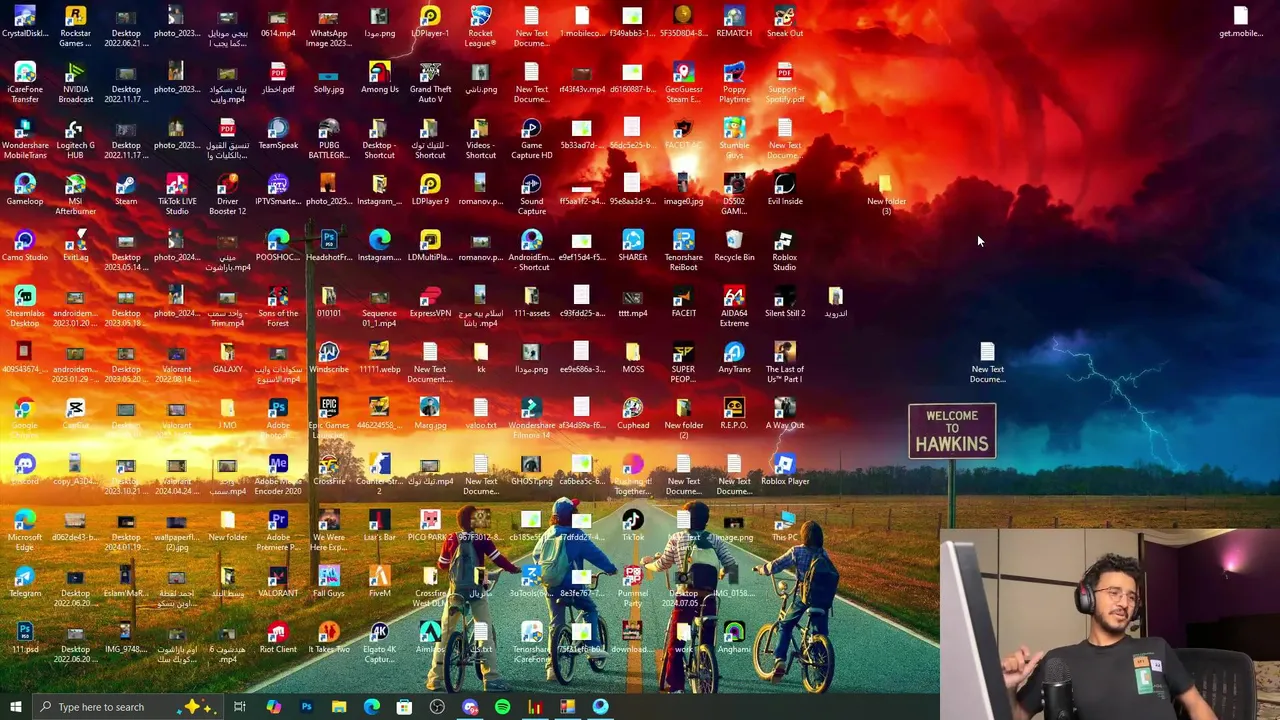1280x720 pixels.
Task: Open the NVIDIA Broadcast shortcut
Action: [x=75, y=83]
